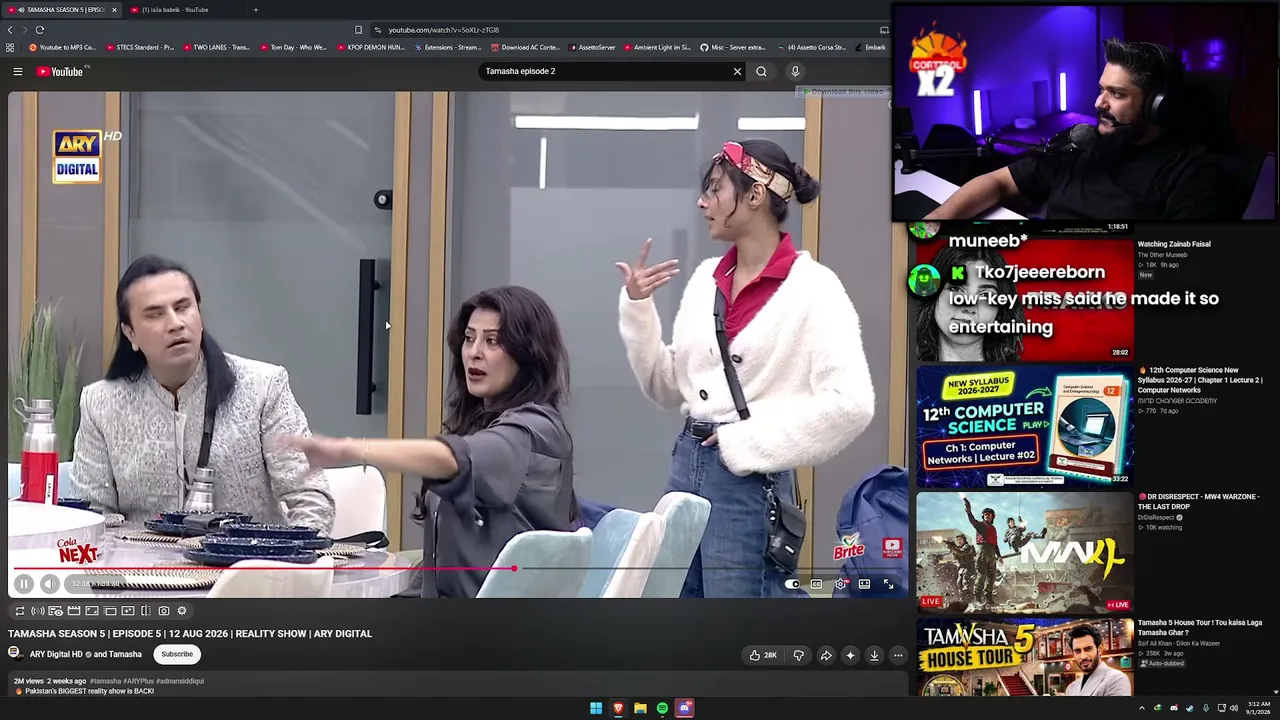The image size is (1280, 720).
Task: Click the picture-in-picture icon under the player
Action: (128, 611)
